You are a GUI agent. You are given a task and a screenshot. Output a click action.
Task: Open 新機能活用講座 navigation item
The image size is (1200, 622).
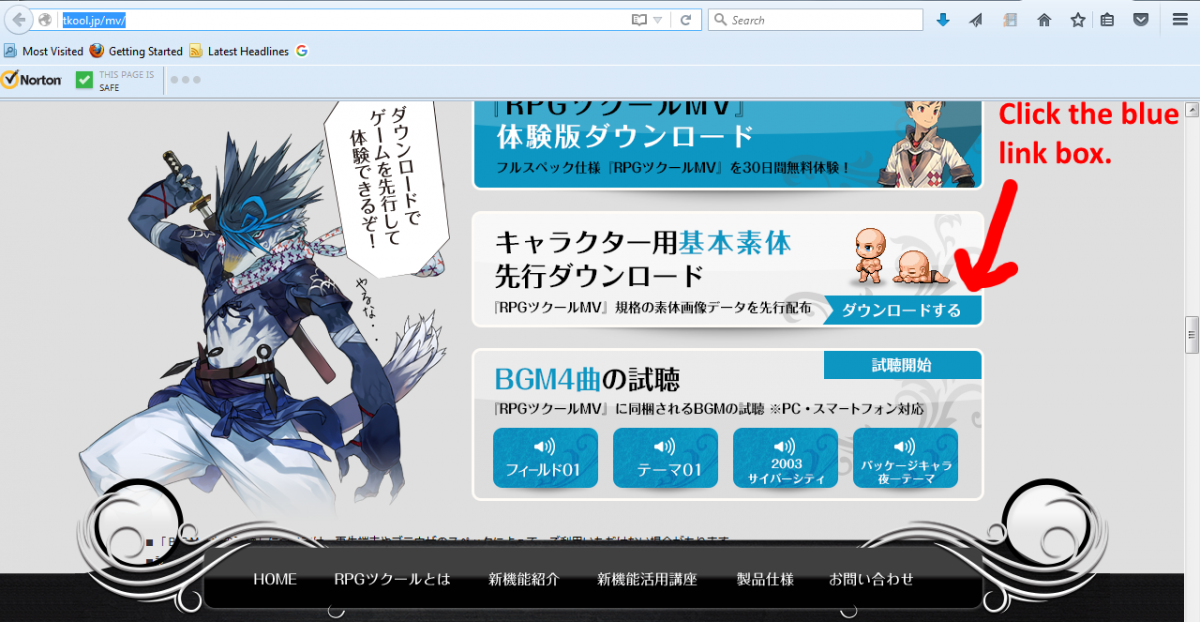647,579
